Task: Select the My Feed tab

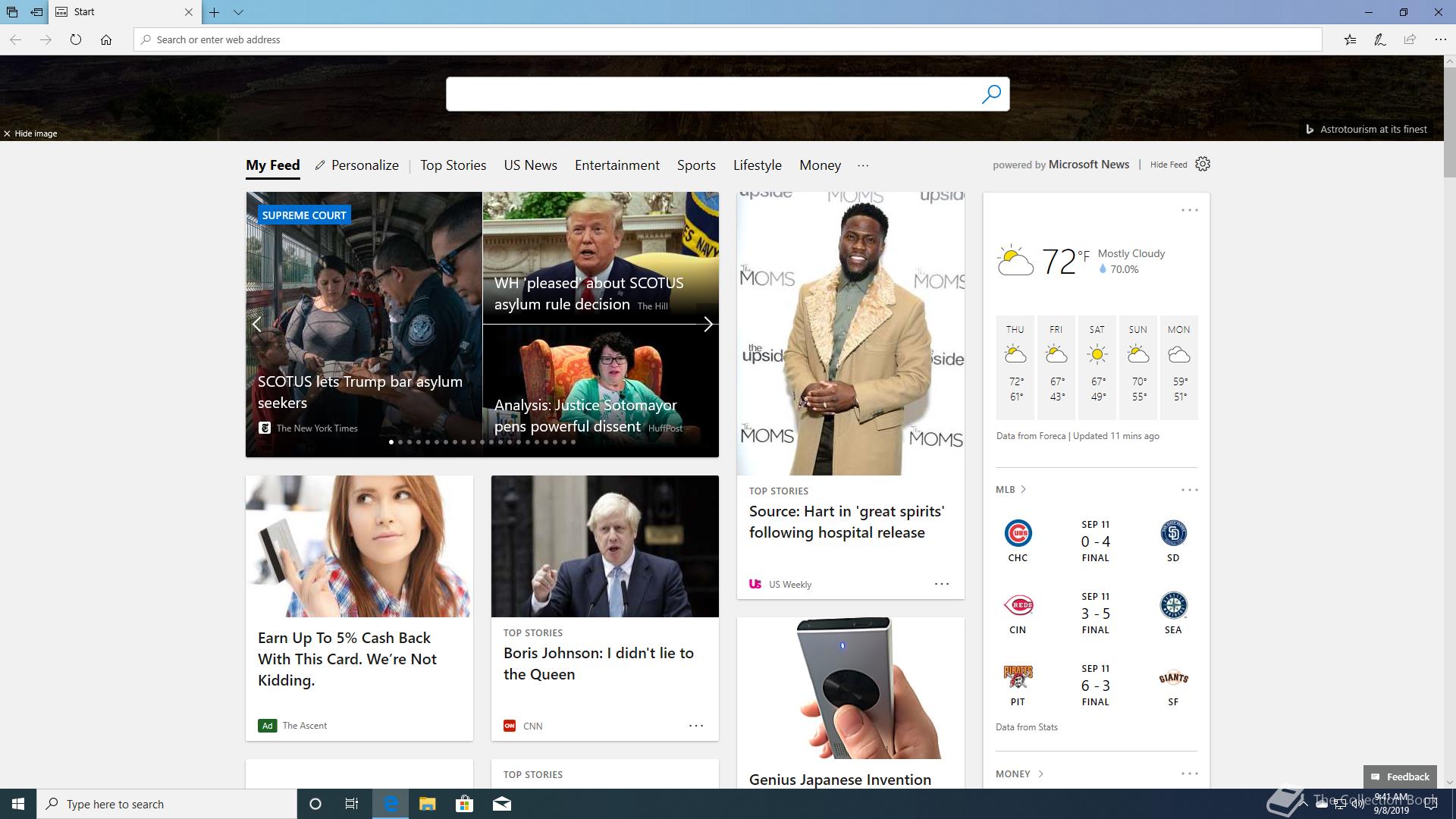Action: coord(273,165)
